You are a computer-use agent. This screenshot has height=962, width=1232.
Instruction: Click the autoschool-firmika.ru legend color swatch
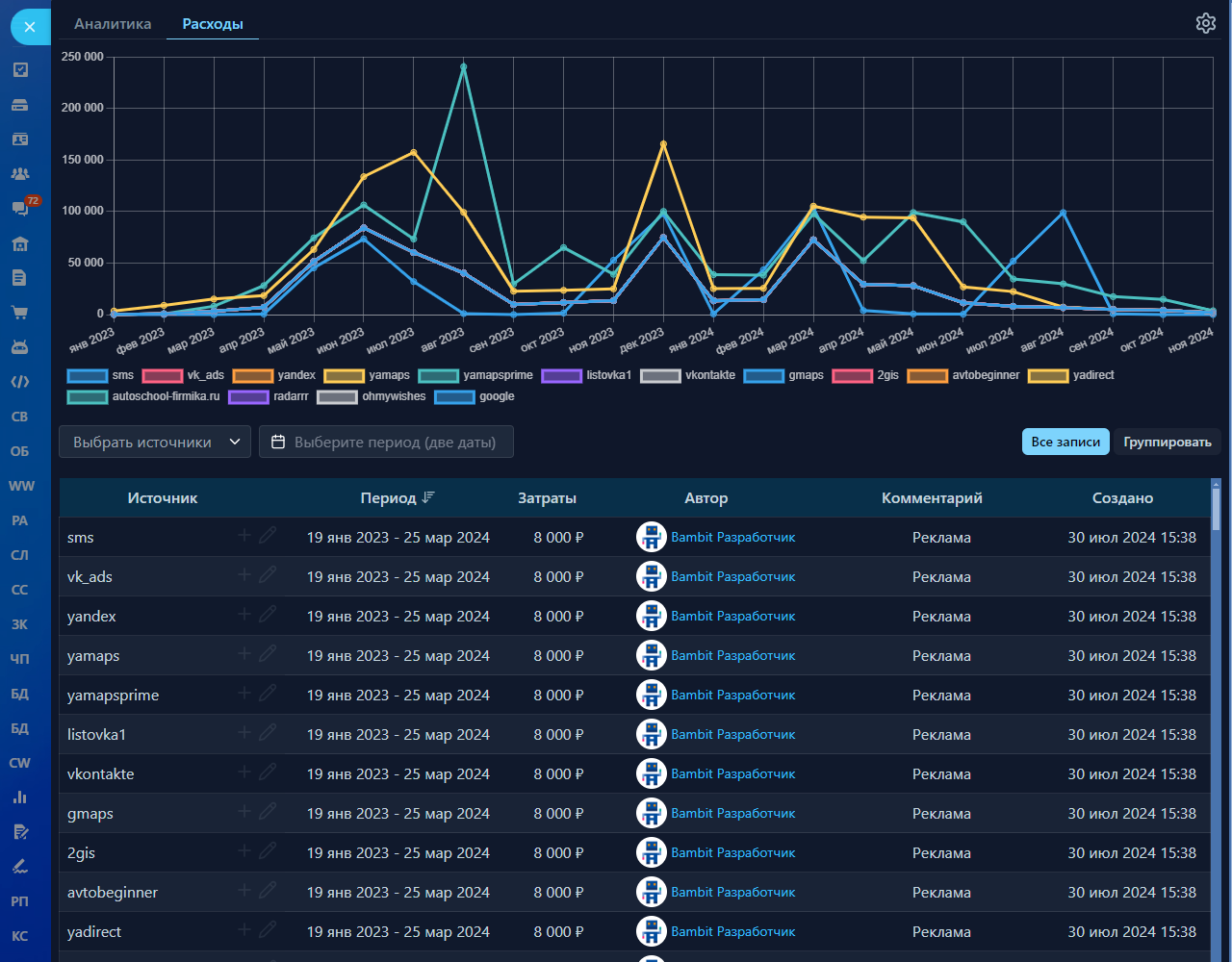tap(87, 396)
